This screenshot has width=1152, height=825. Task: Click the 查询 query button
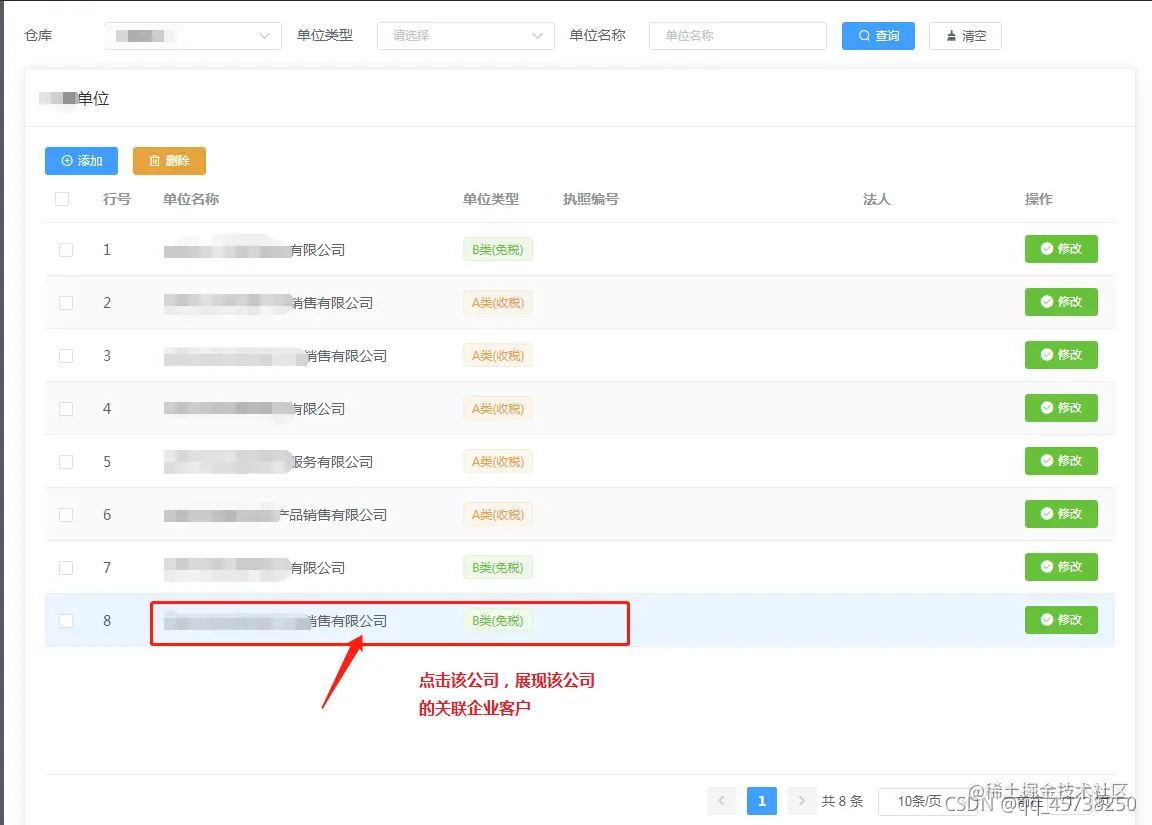point(878,35)
